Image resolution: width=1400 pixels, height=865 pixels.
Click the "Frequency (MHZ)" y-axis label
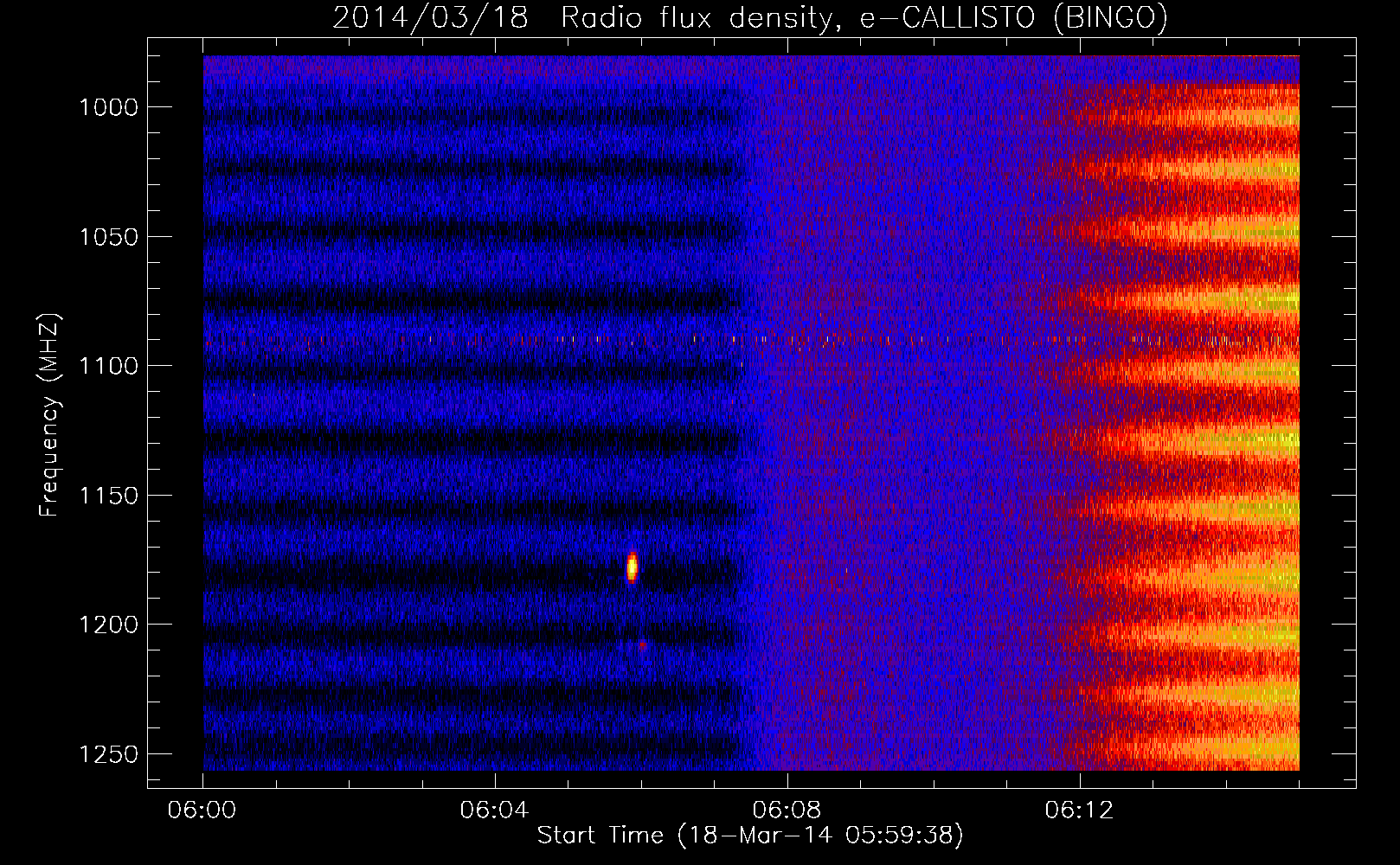49,415
